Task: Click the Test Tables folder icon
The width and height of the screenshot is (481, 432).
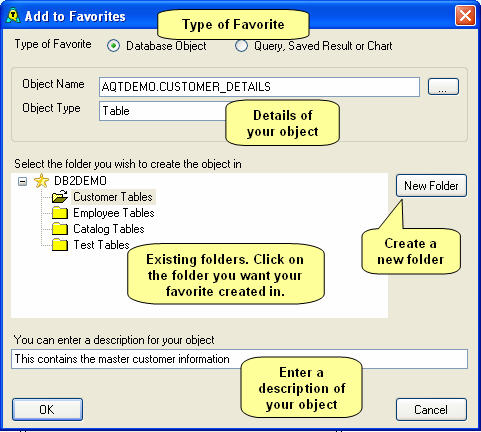Action: coord(60,245)
